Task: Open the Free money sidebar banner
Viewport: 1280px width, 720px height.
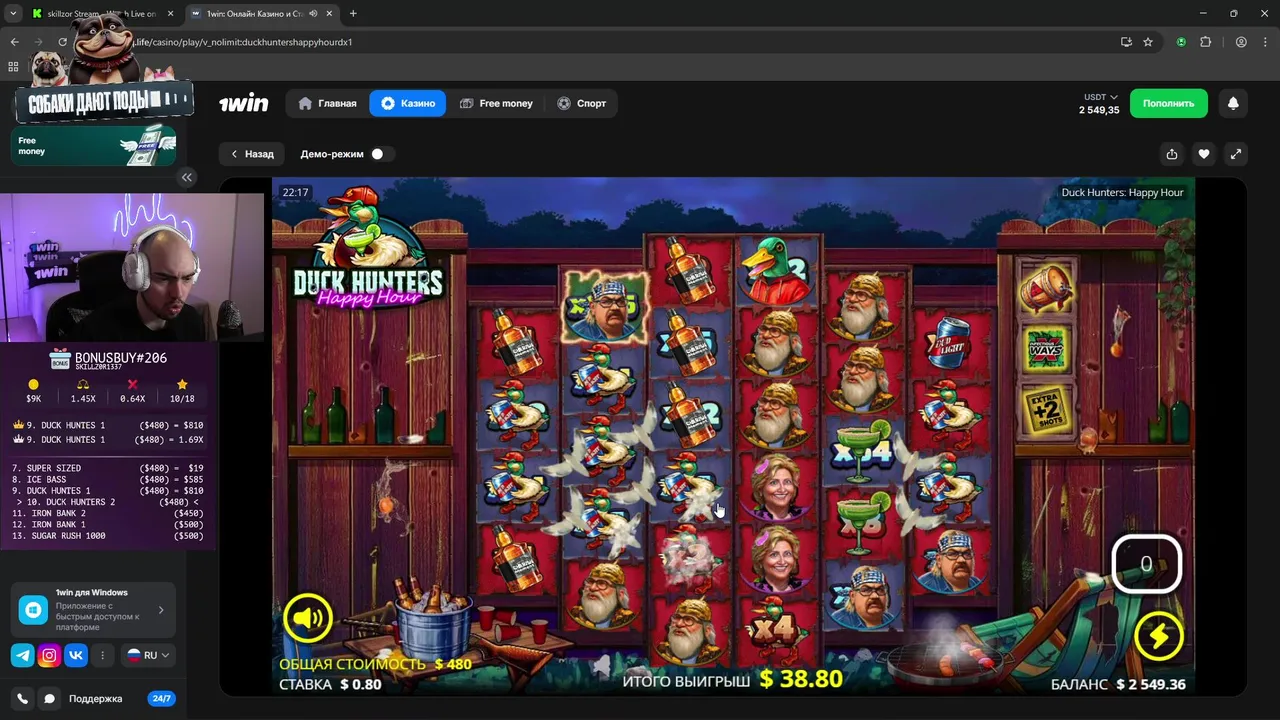Action: 93,146
